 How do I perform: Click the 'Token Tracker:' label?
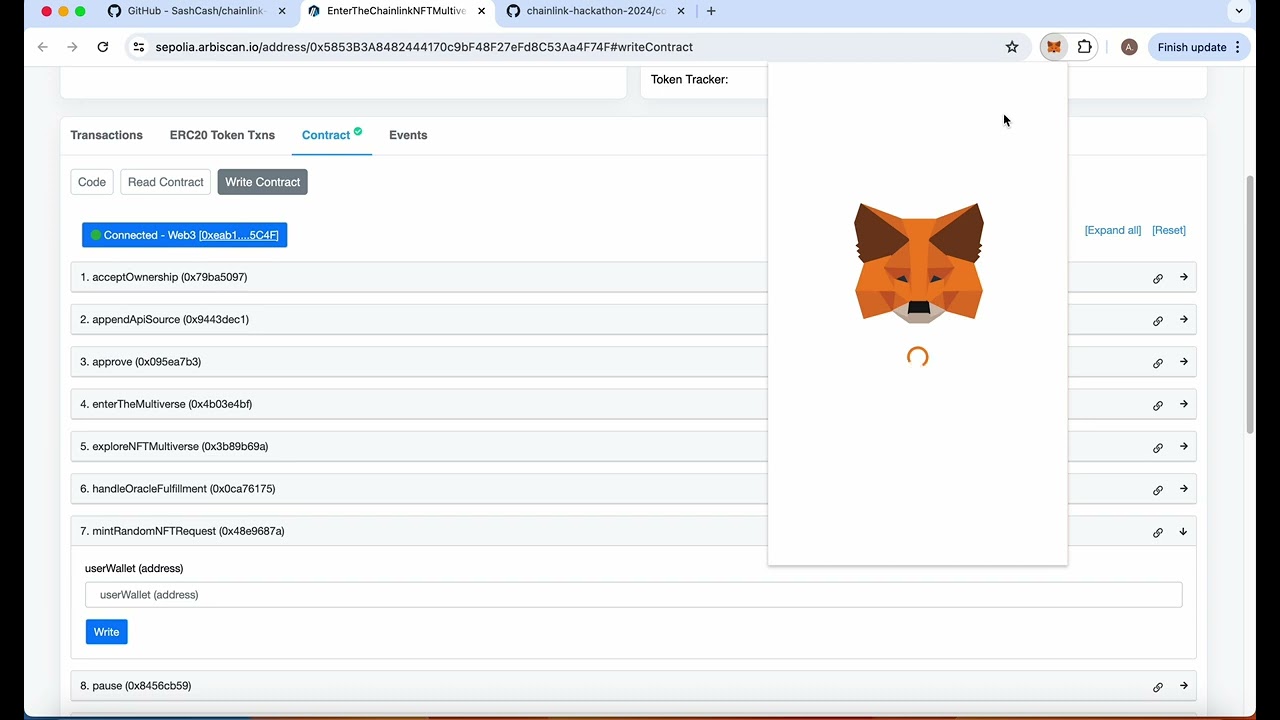click(690, 79)
